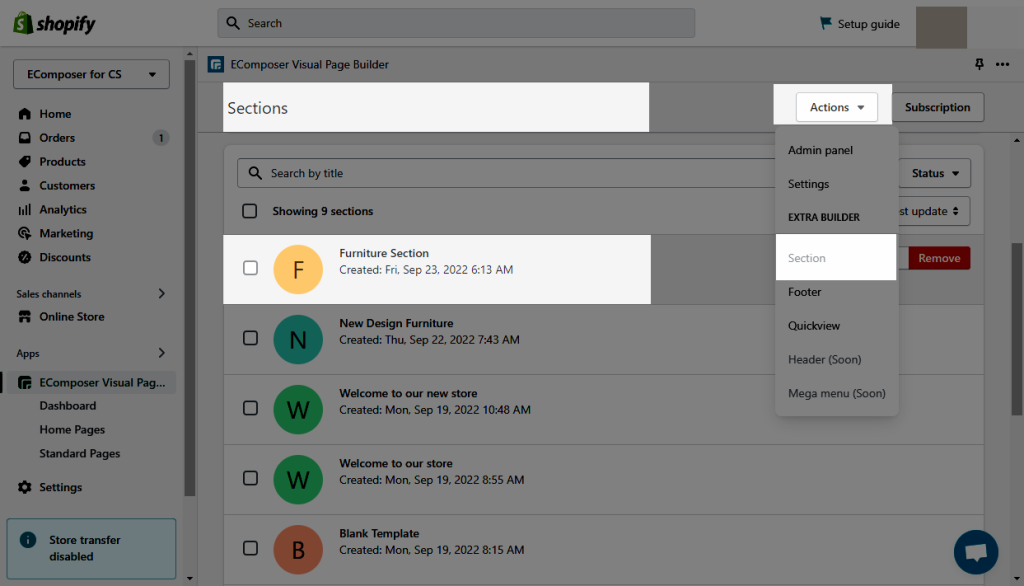Focus the Search by title field
This screenshot has height=586, width=1024.
click(506, 173)
